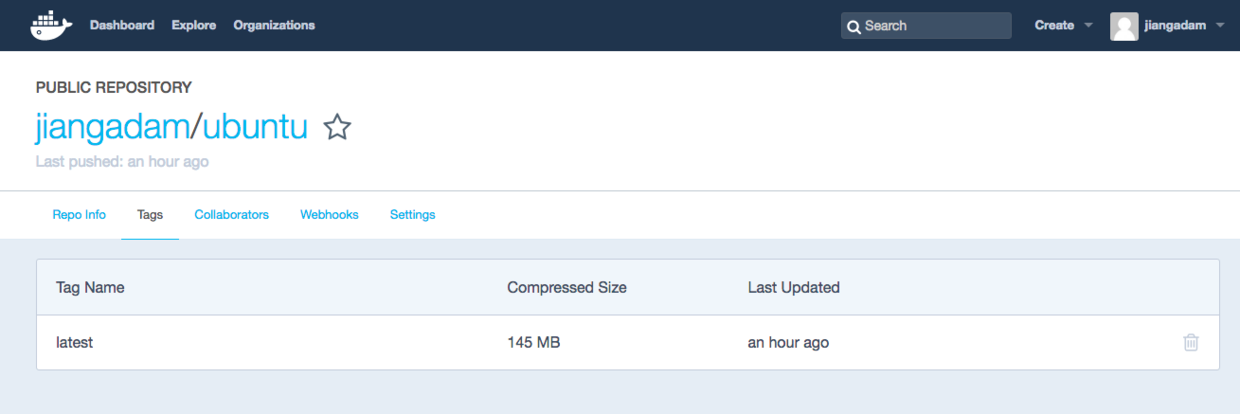
Task: Switch to the Webhooks tab
Action: (329, 215)
